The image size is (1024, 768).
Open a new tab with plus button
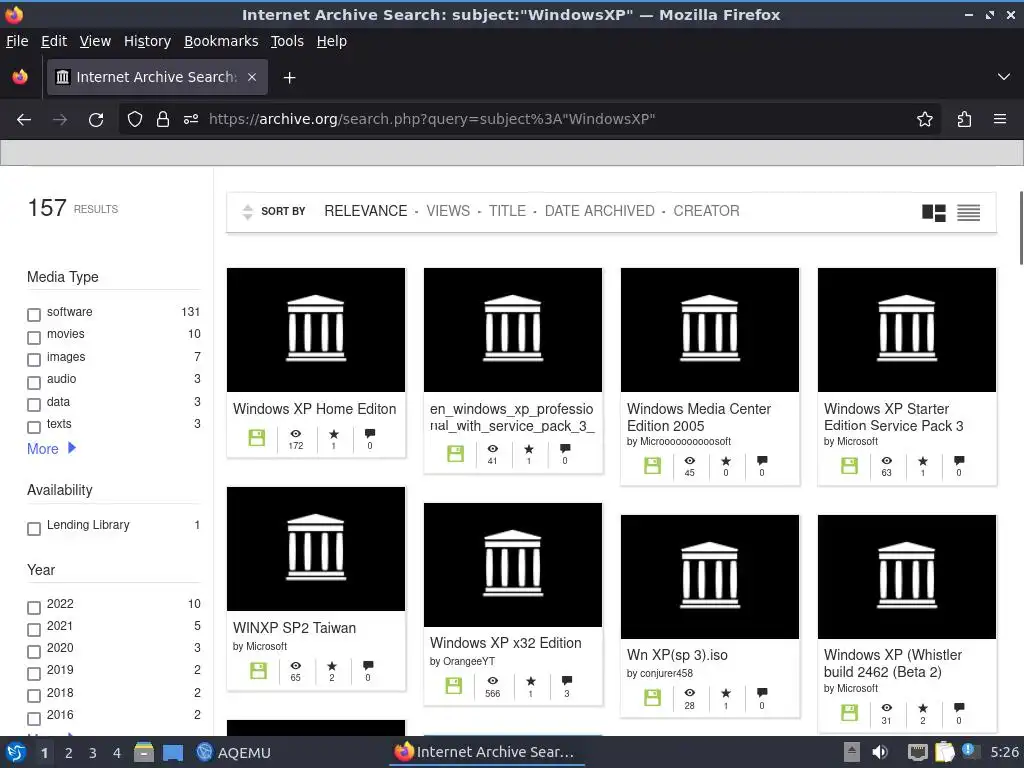(x=289, y=78)
